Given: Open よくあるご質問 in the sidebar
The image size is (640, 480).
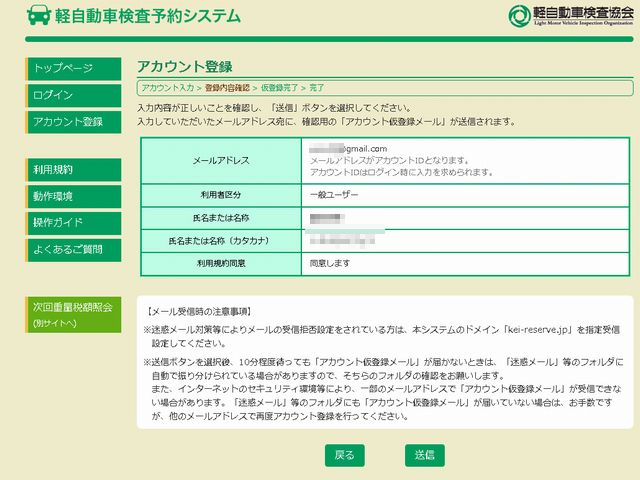Looking at the screenshot, I should click(x=73, y=248).
